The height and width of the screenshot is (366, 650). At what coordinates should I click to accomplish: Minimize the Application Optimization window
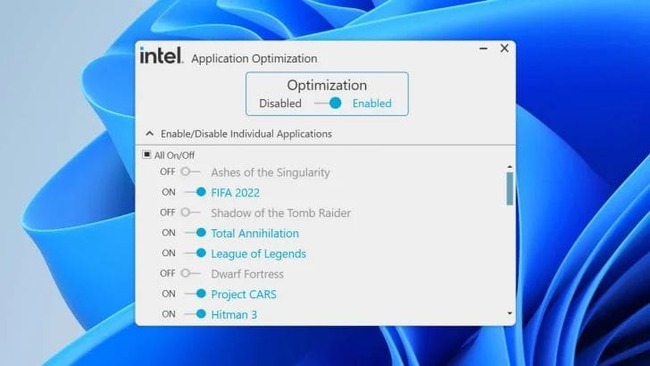[x=483, y=48]
